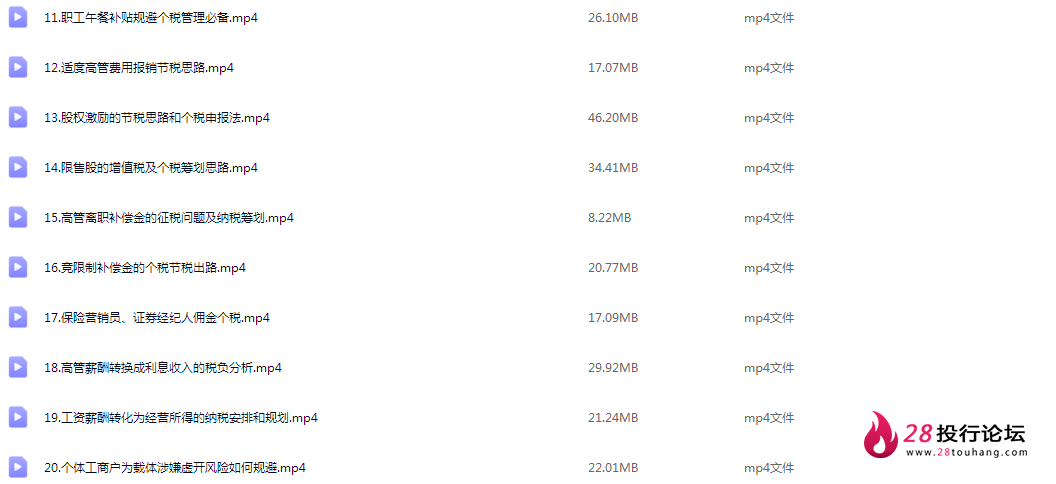Click video icon for 14.限售股的增值税

[18, 168]
